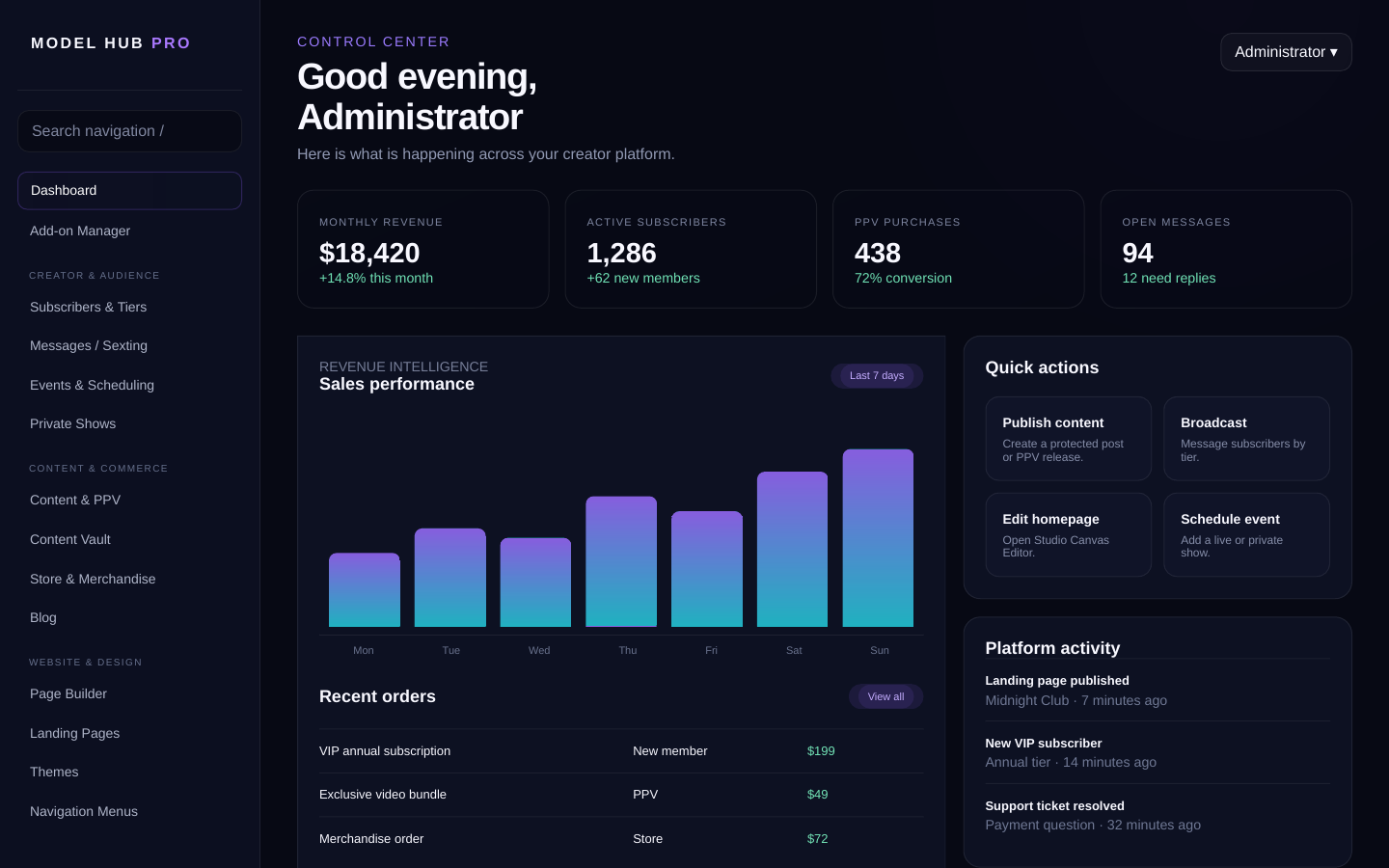This screenshot has height=868, width=1389.
Task: Click the Last 7 days filter
Action: 877,375
